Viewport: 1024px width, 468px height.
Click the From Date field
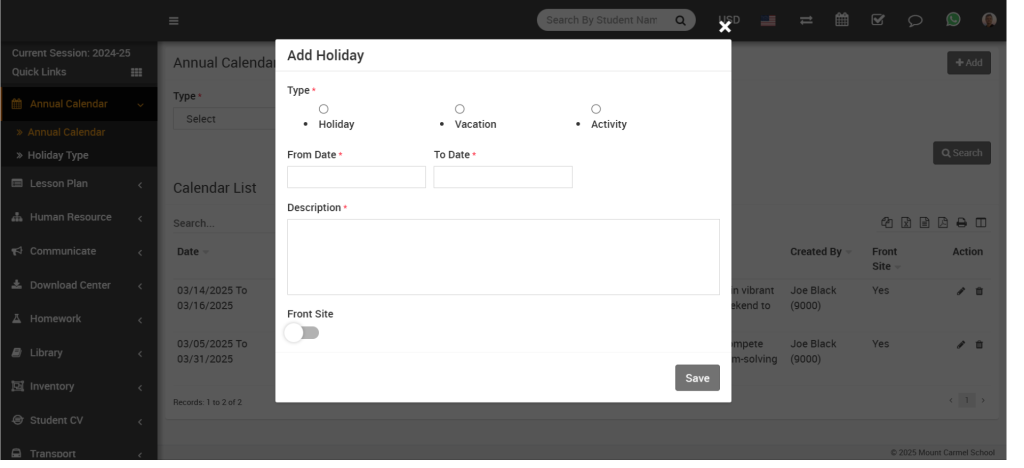(x=356, y=177)
